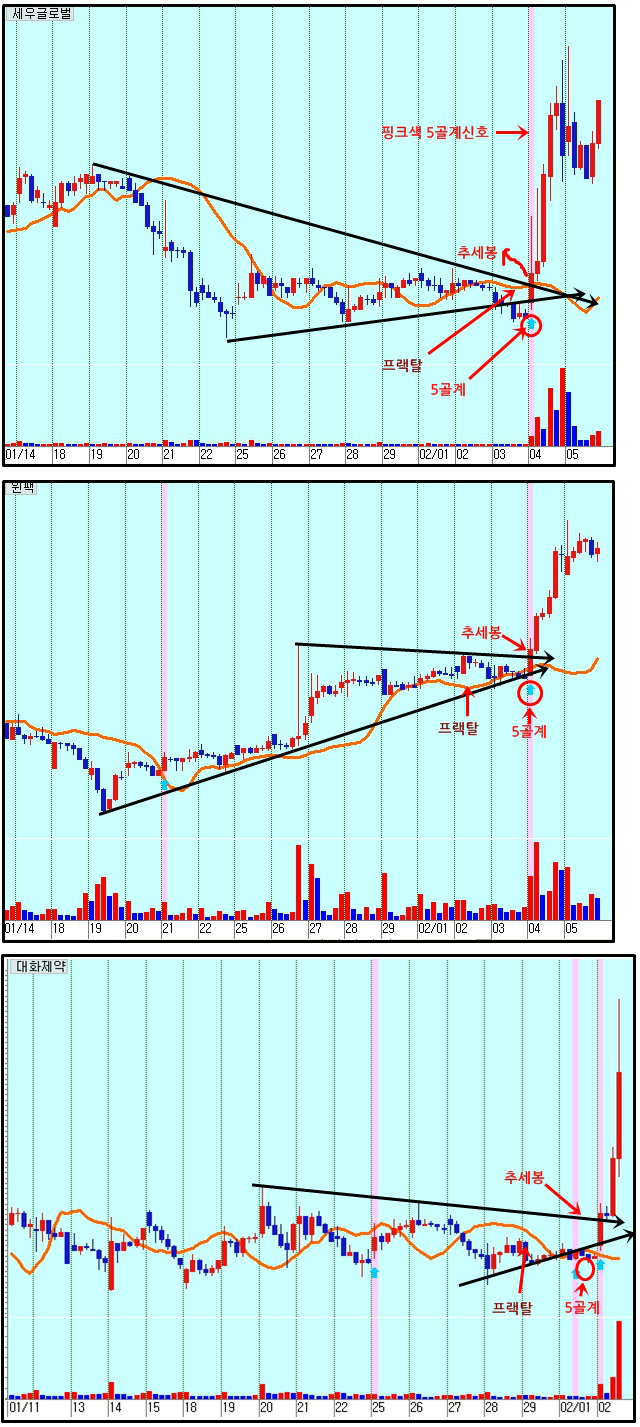Click the red oval 5골계 marker in 대화제약 chart

[x=585, y=1268]
